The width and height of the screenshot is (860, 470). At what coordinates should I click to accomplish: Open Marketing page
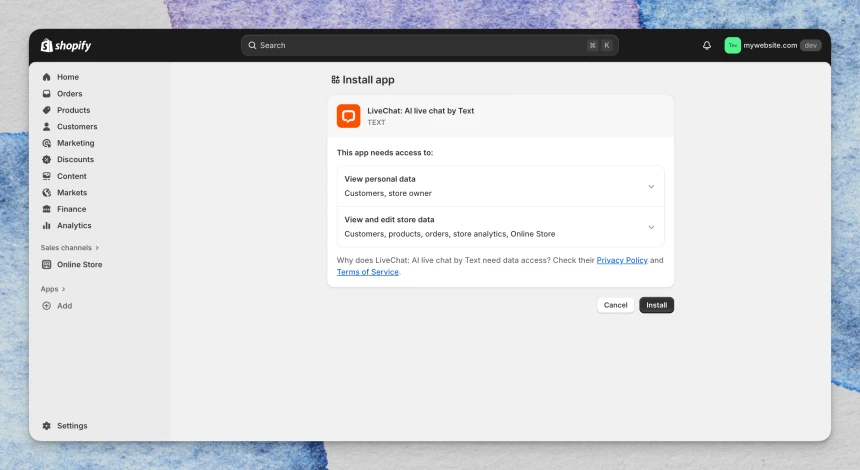click(76, 143)
